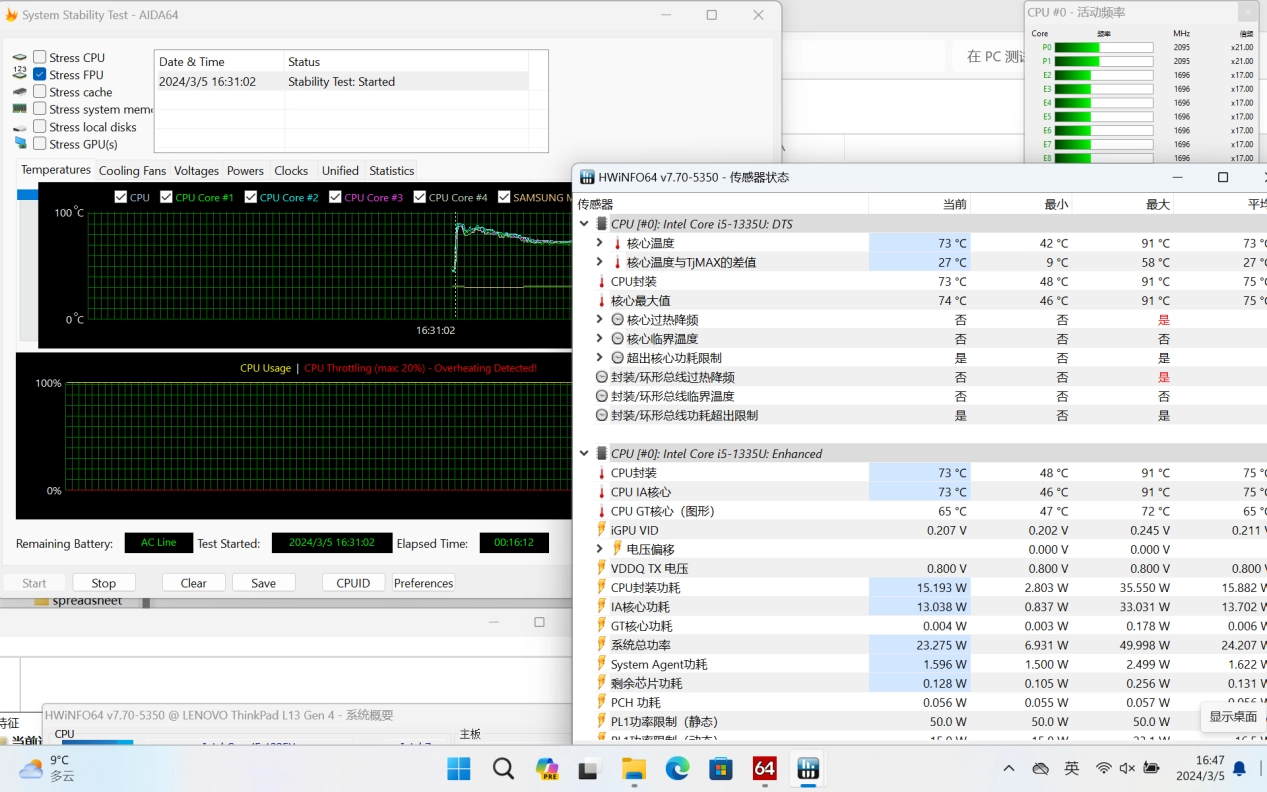Enable the Stress cache checkbox
Screen dimensions: 1267x792
click(40, 91)
